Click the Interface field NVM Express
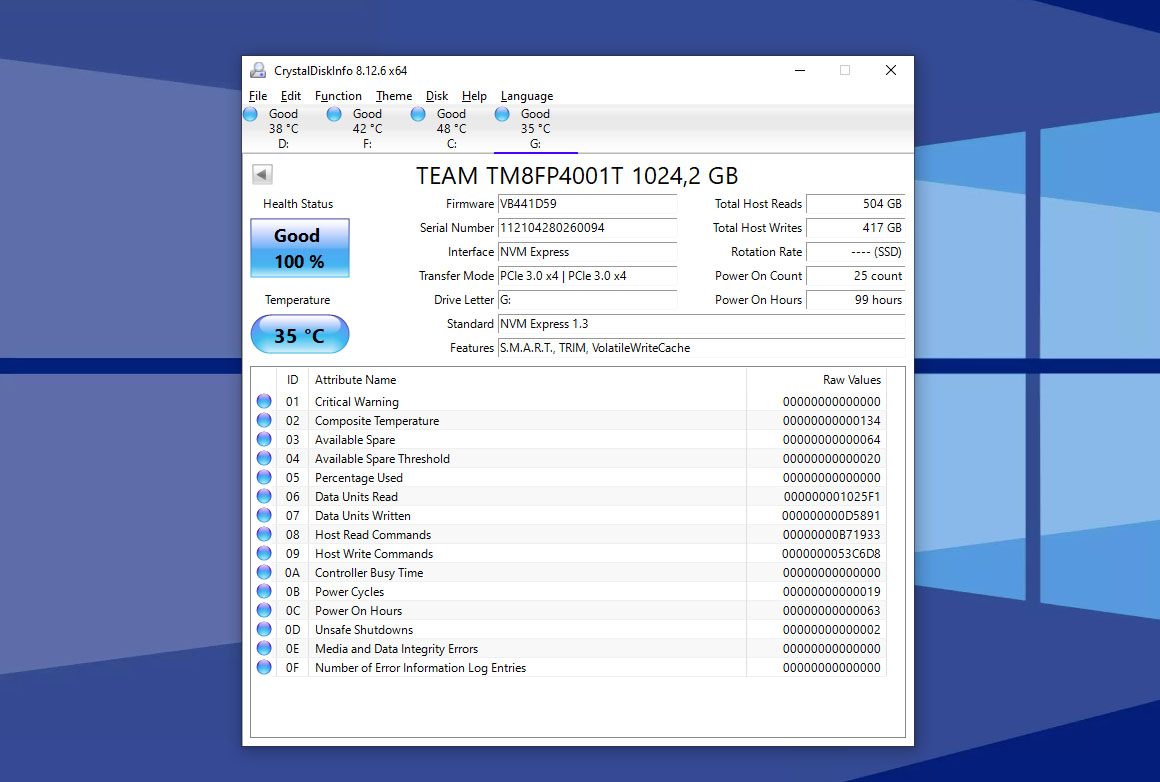This screenshot has width=1160, height=782. point(587,252)
